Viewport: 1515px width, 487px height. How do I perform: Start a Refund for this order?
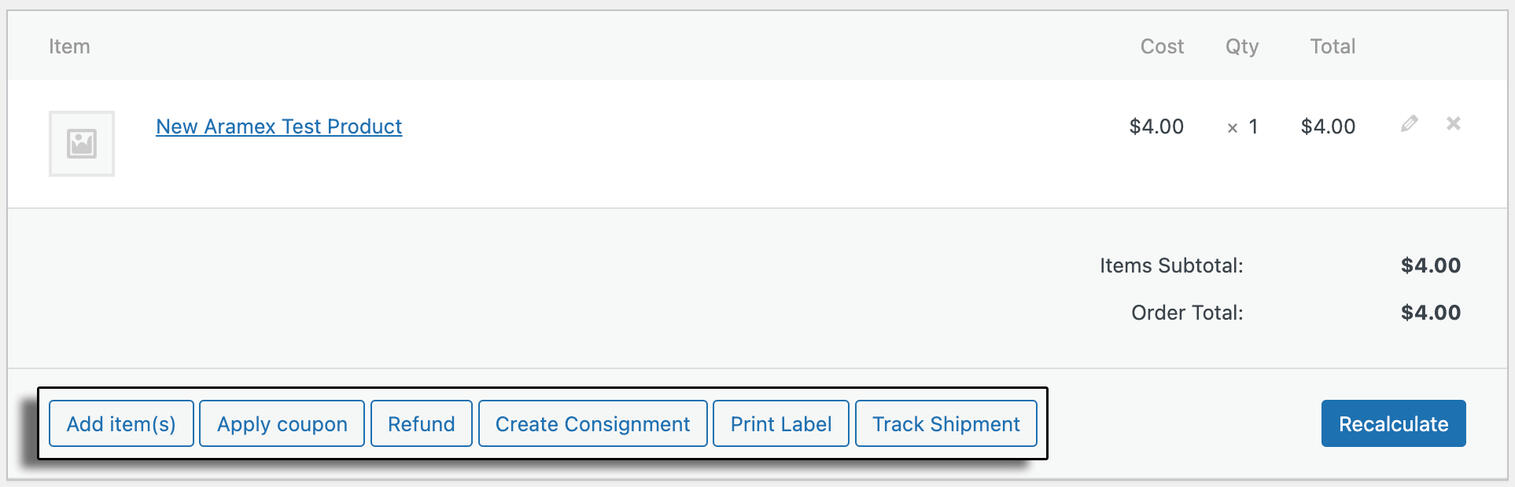coord(421,424)
